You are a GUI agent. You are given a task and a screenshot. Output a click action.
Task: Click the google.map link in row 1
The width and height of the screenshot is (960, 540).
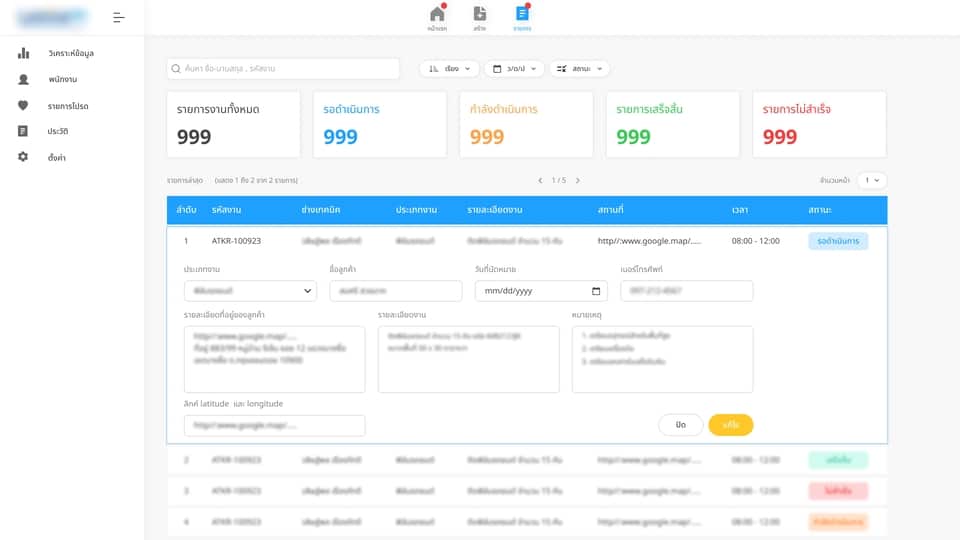[x=650, y=241]
